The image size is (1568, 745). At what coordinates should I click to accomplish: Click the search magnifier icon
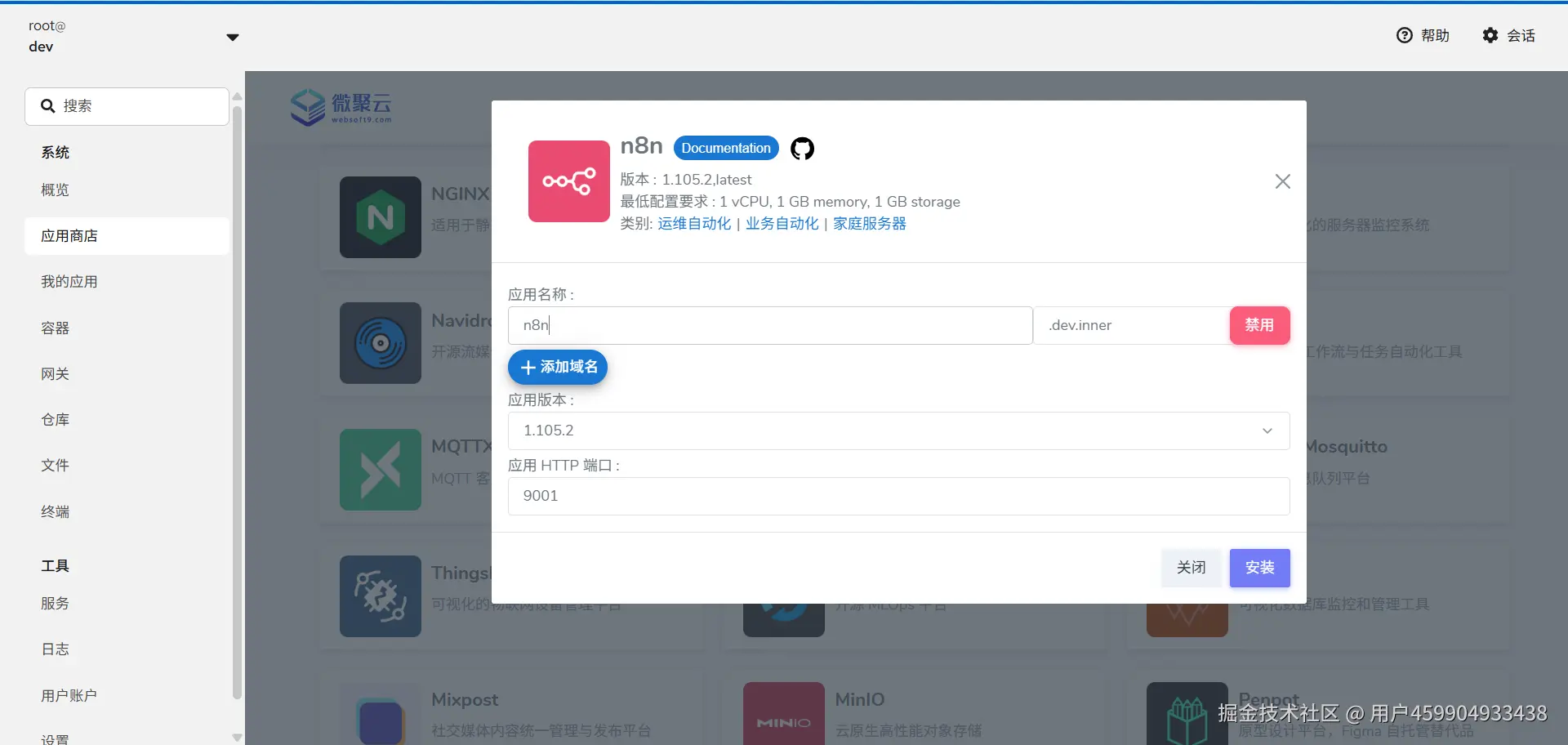[x=48, y=106]
